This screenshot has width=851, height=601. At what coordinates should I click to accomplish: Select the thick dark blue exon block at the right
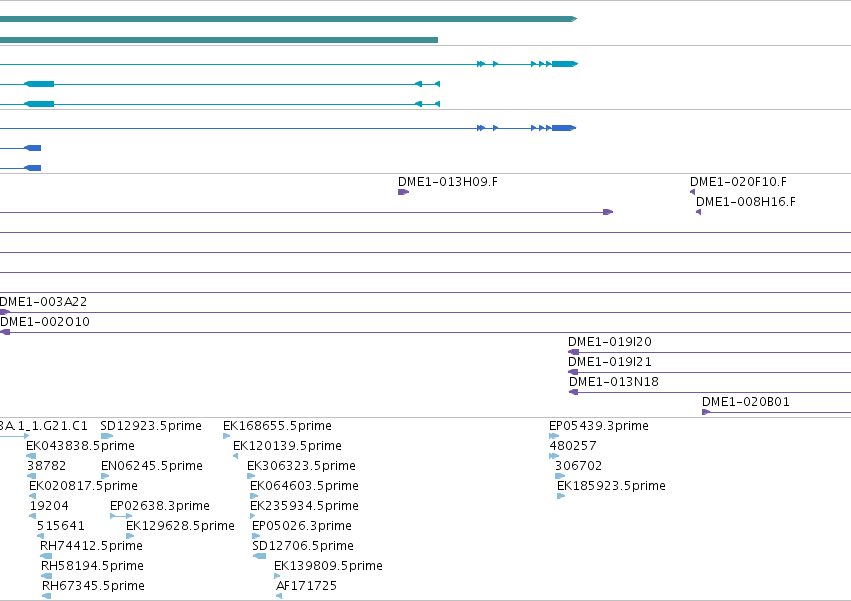[x=564, y=128]
